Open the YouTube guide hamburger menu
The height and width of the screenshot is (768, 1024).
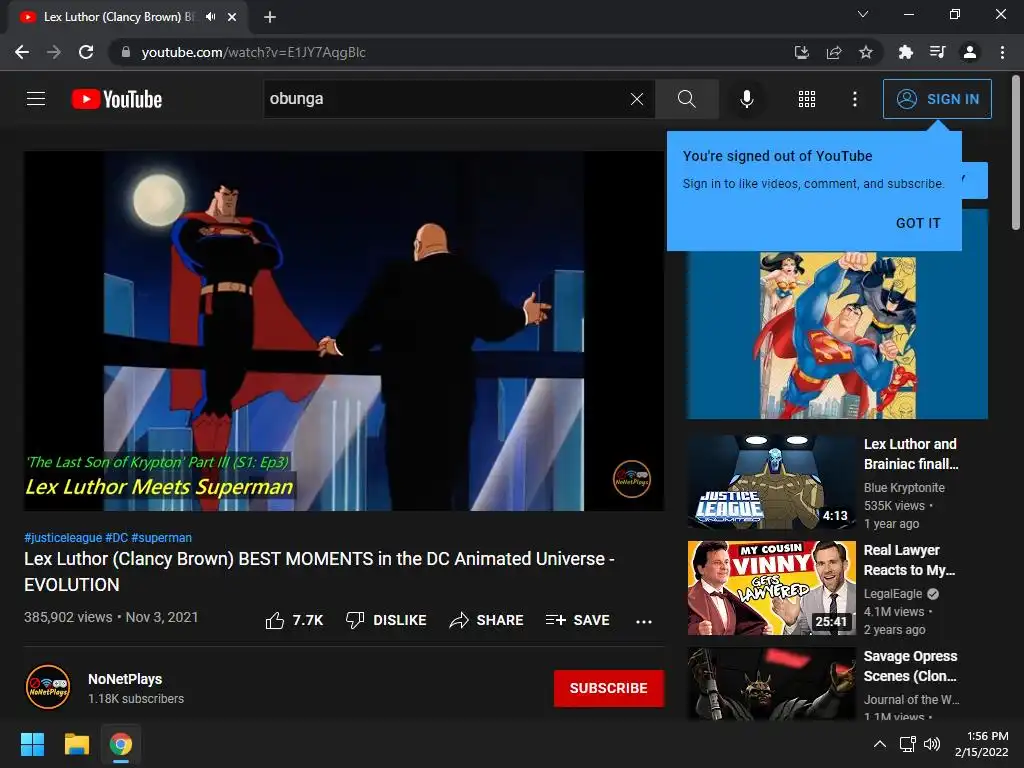(x=36, y=99)
